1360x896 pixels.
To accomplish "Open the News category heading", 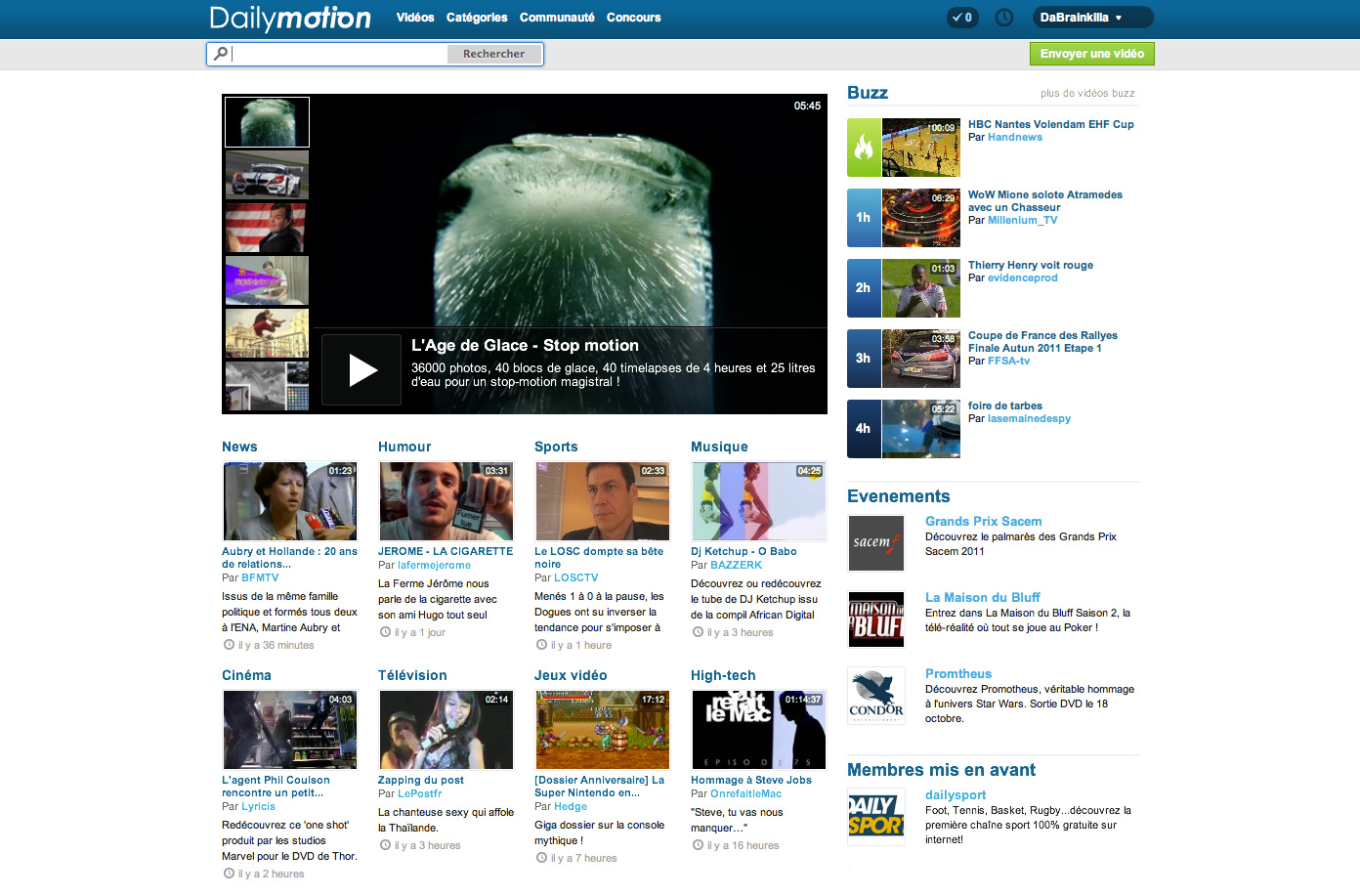I will (239, 447).
